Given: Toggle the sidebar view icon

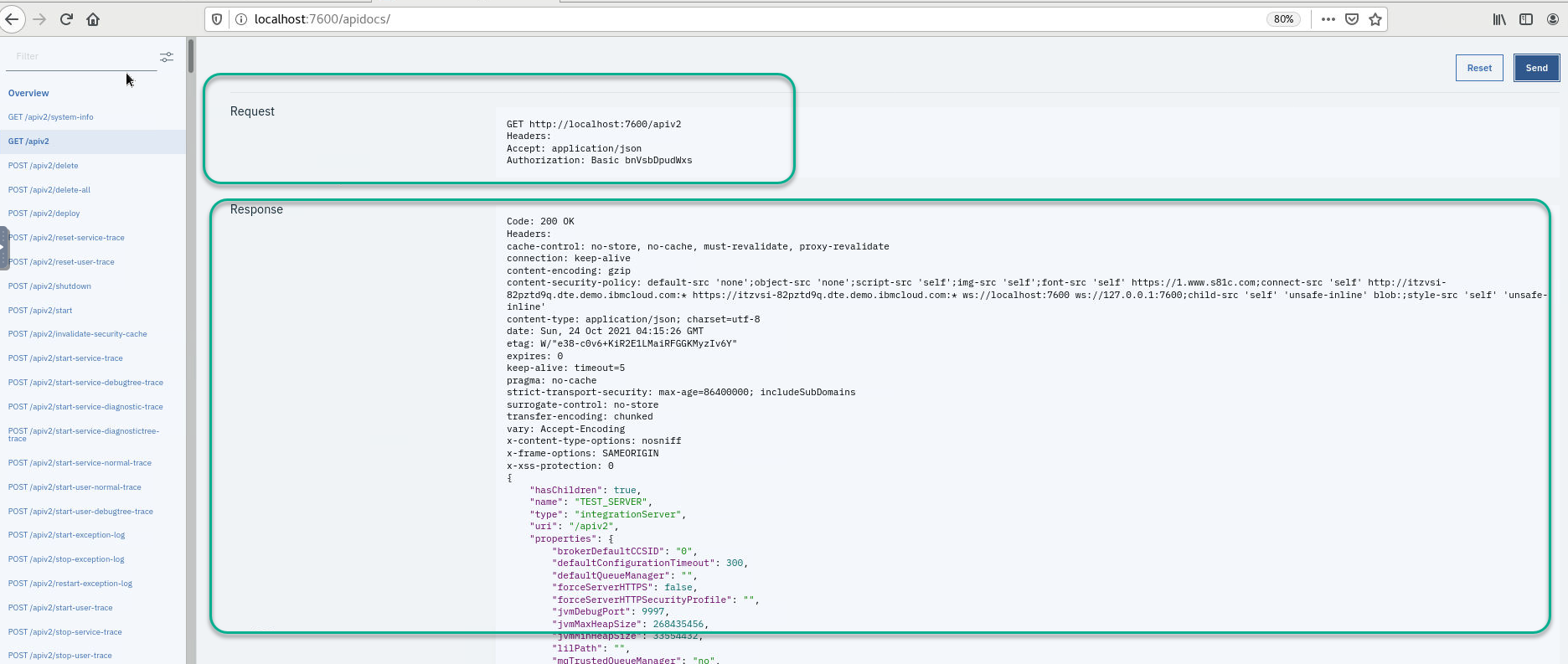Looking at the screenshot, I should tap(1526, 19).
